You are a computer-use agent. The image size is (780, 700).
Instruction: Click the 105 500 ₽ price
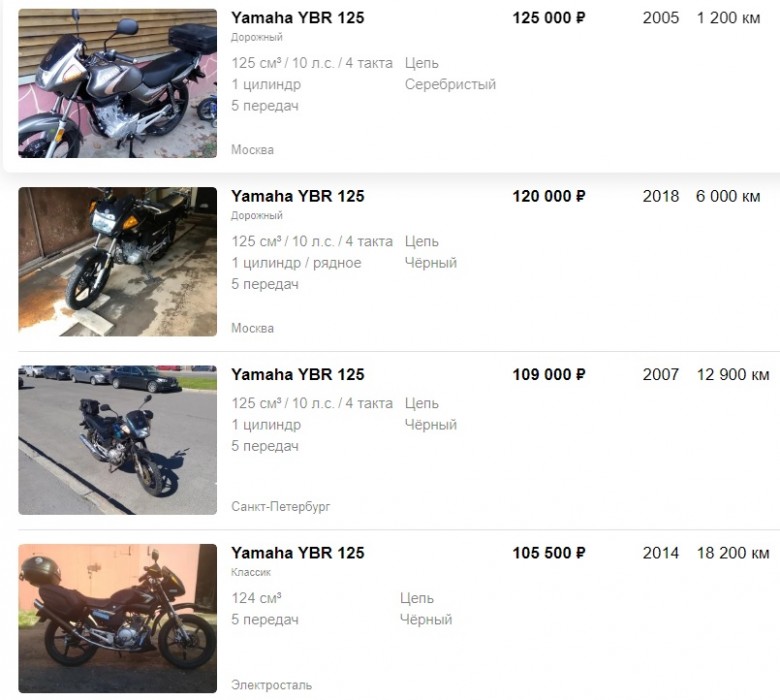click(x=549, y=553)
